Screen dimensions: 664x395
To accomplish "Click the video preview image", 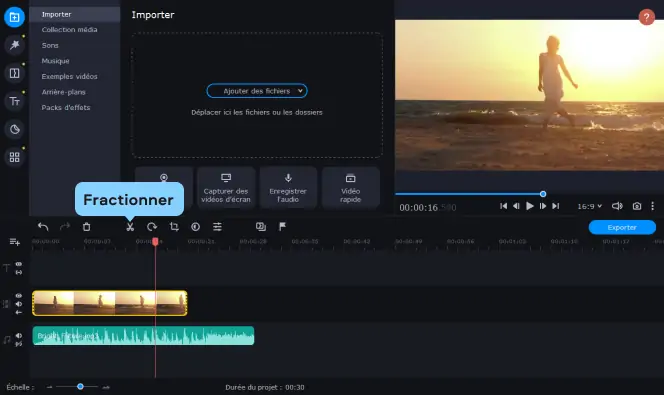I will click(x=529, y=95).
